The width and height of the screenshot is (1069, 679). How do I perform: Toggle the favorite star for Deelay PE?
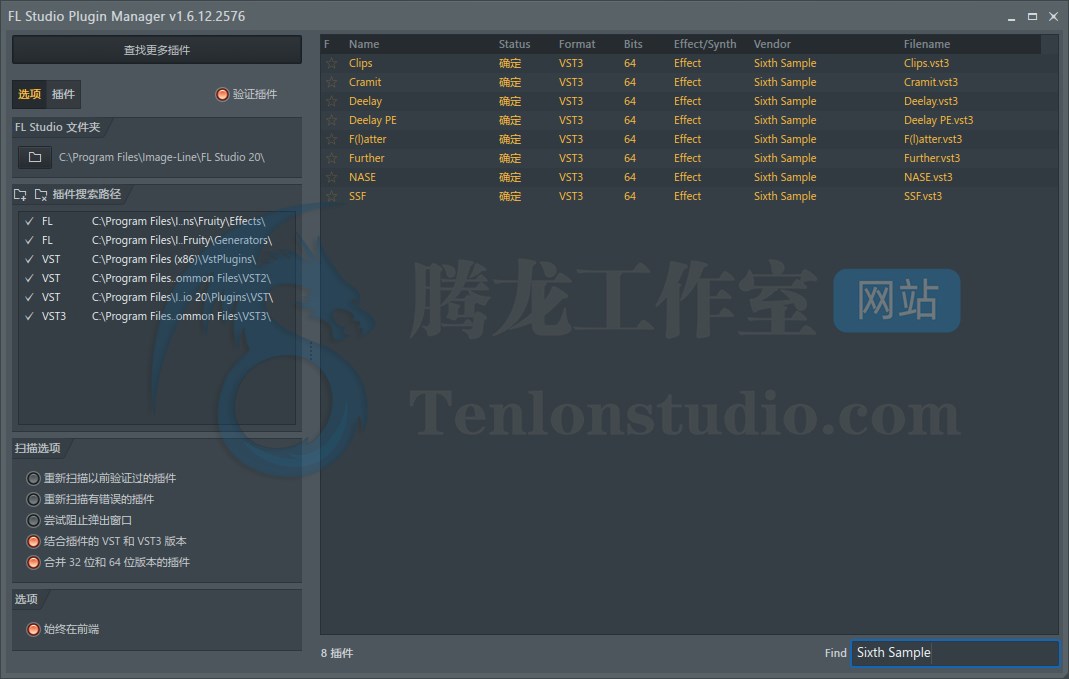click(x=331, y=121)
